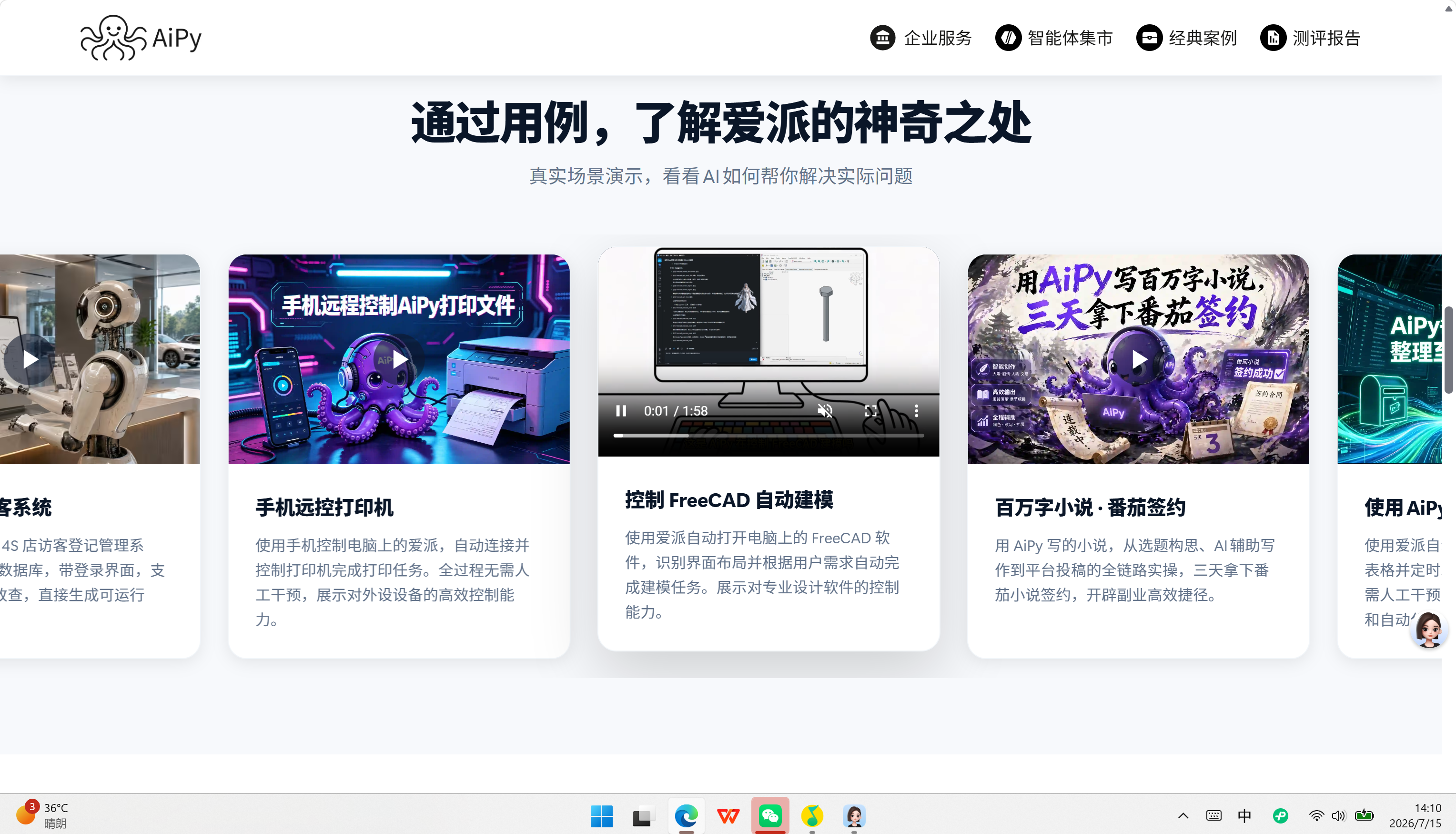The width and height of the screenshot is (1456, 834).
Task: Open the battery tray icon
Action: pos(1365,816)
